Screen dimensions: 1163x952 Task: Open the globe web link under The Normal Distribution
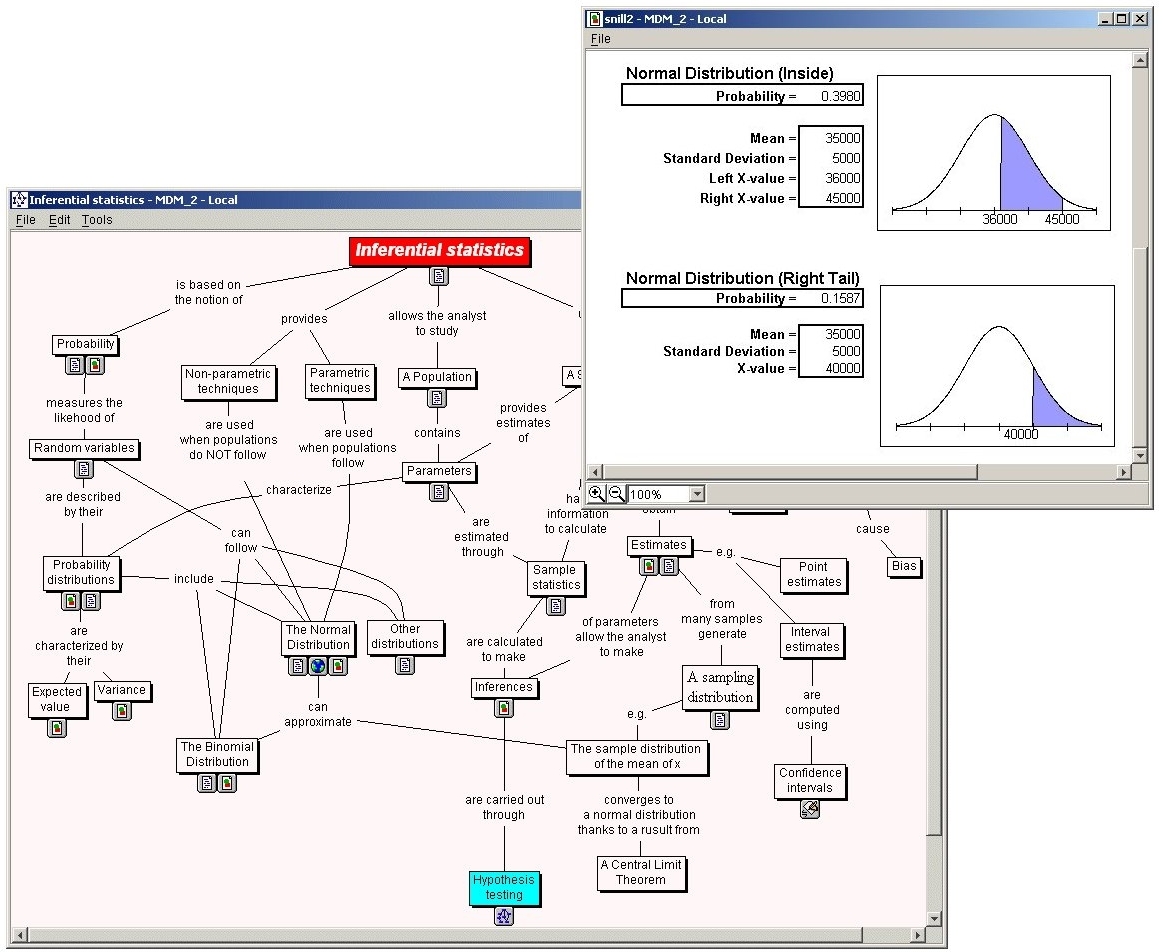click(x=317, y=666)
